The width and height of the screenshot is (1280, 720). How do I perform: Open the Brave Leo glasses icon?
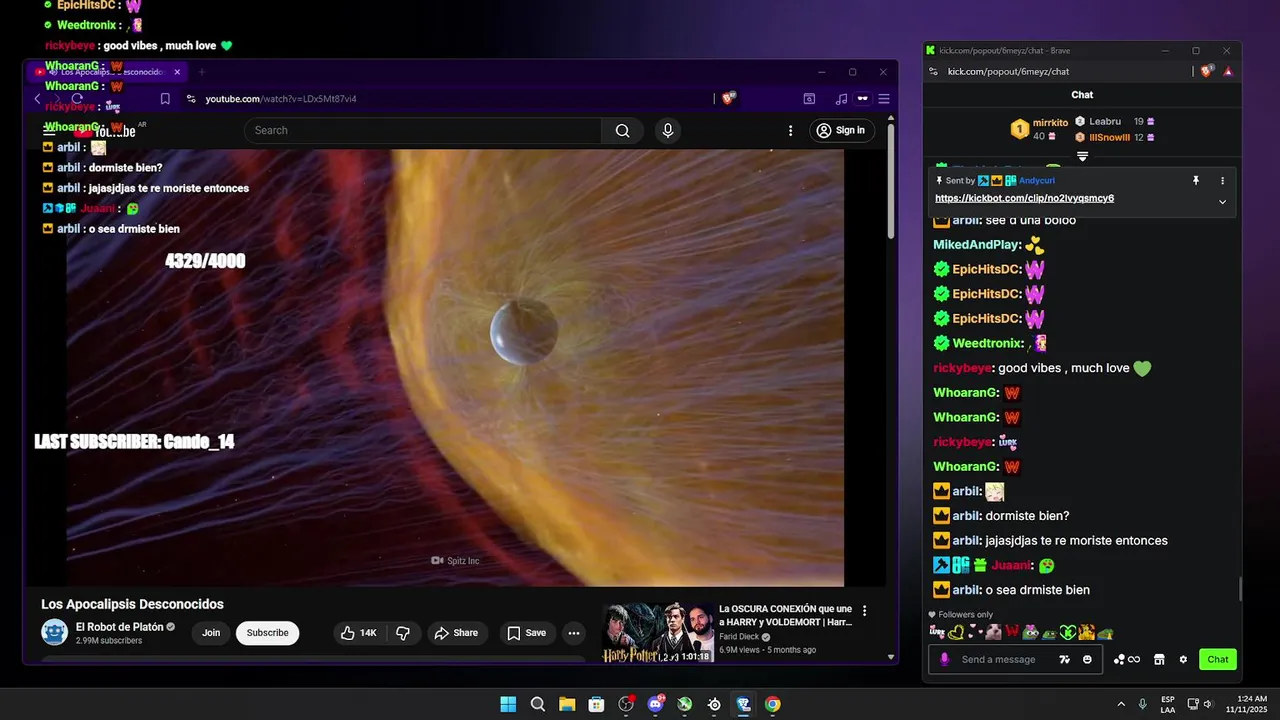862,99
